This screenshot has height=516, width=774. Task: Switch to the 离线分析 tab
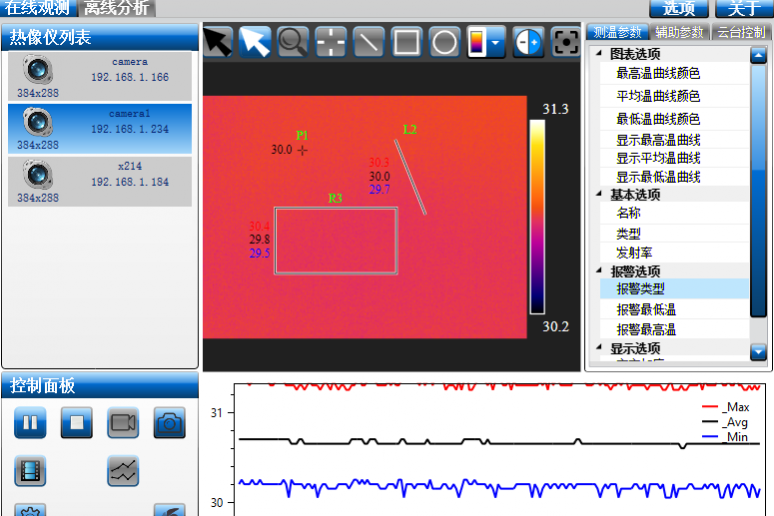pyautogui.click(x=117, y=9)
